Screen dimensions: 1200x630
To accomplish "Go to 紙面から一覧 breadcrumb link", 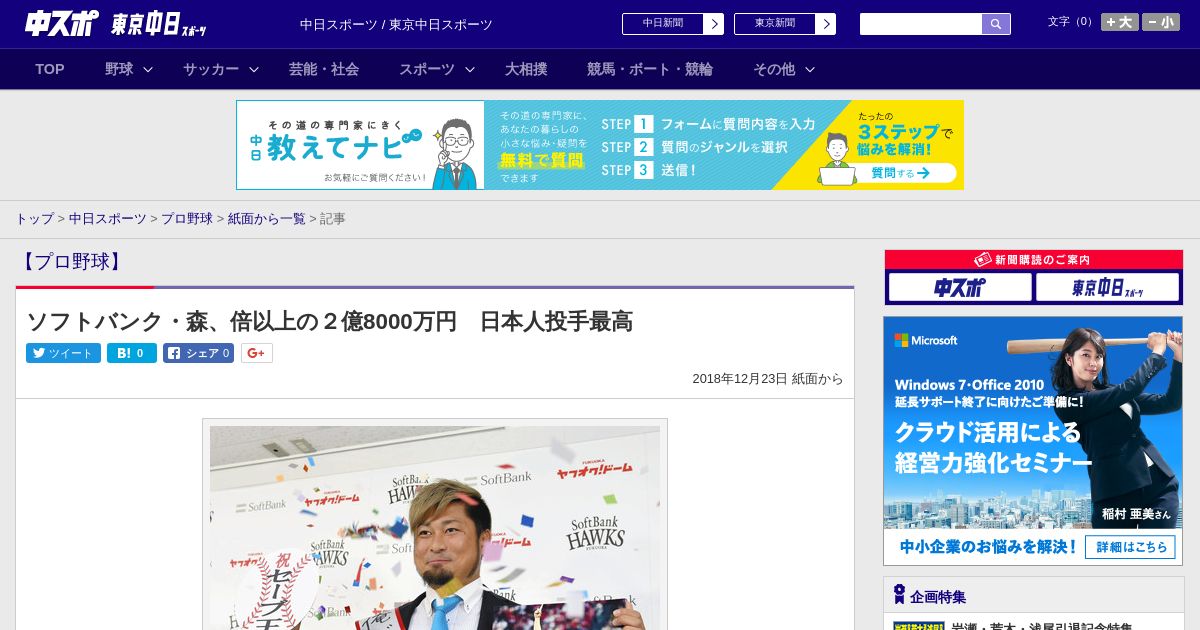I will [x=266, y=218].
